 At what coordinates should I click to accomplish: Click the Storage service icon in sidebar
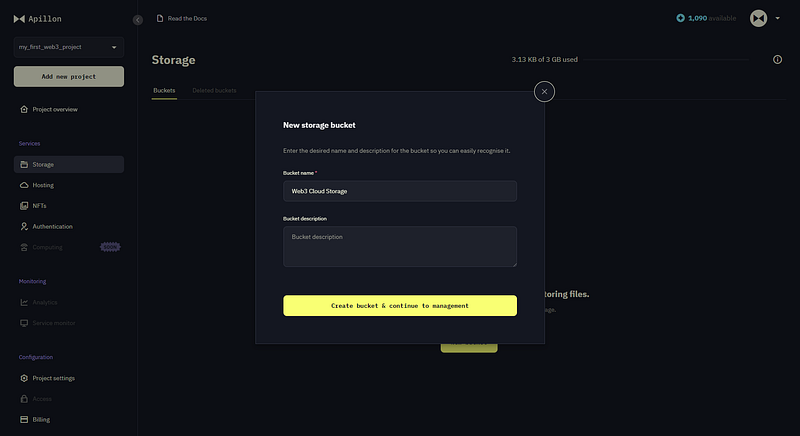point(24,164)
